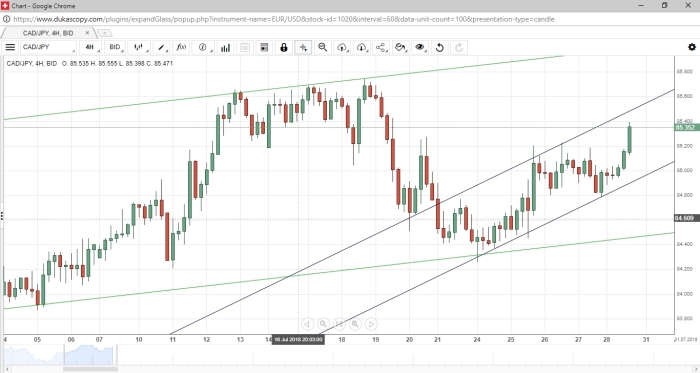Click the zoom magnifier tool
This screenshot has width=700, height=373.
point(322,47)
